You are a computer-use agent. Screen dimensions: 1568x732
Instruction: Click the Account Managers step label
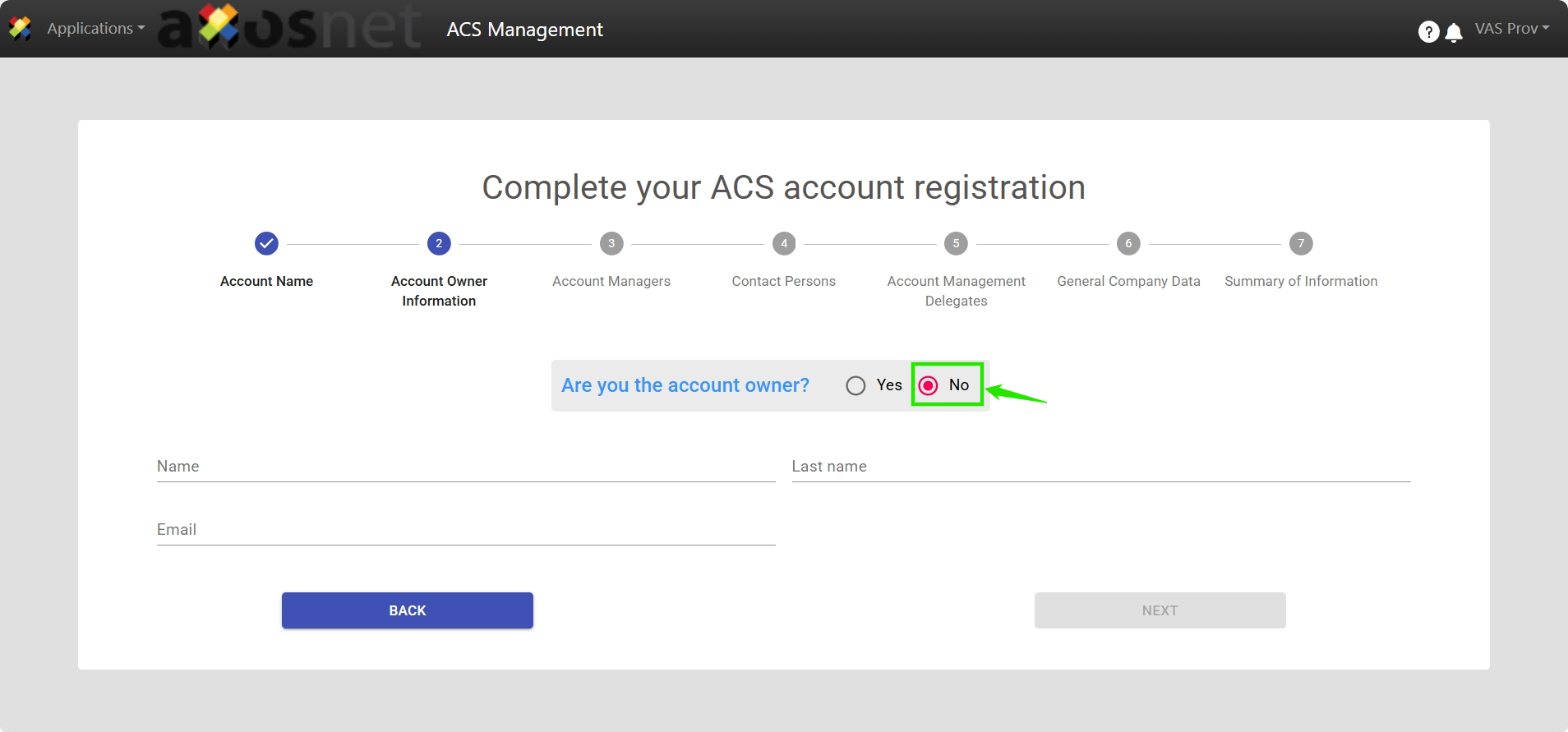pyautogui.click(x=611, y=281)
